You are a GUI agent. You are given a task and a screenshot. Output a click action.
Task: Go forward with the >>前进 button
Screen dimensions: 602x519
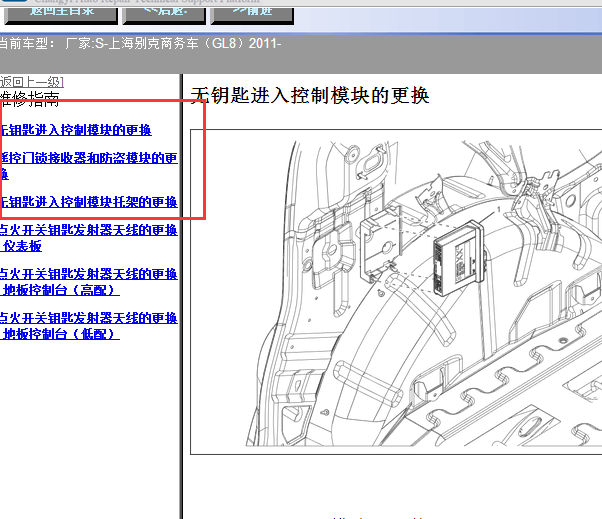click(x=252, y=15)
